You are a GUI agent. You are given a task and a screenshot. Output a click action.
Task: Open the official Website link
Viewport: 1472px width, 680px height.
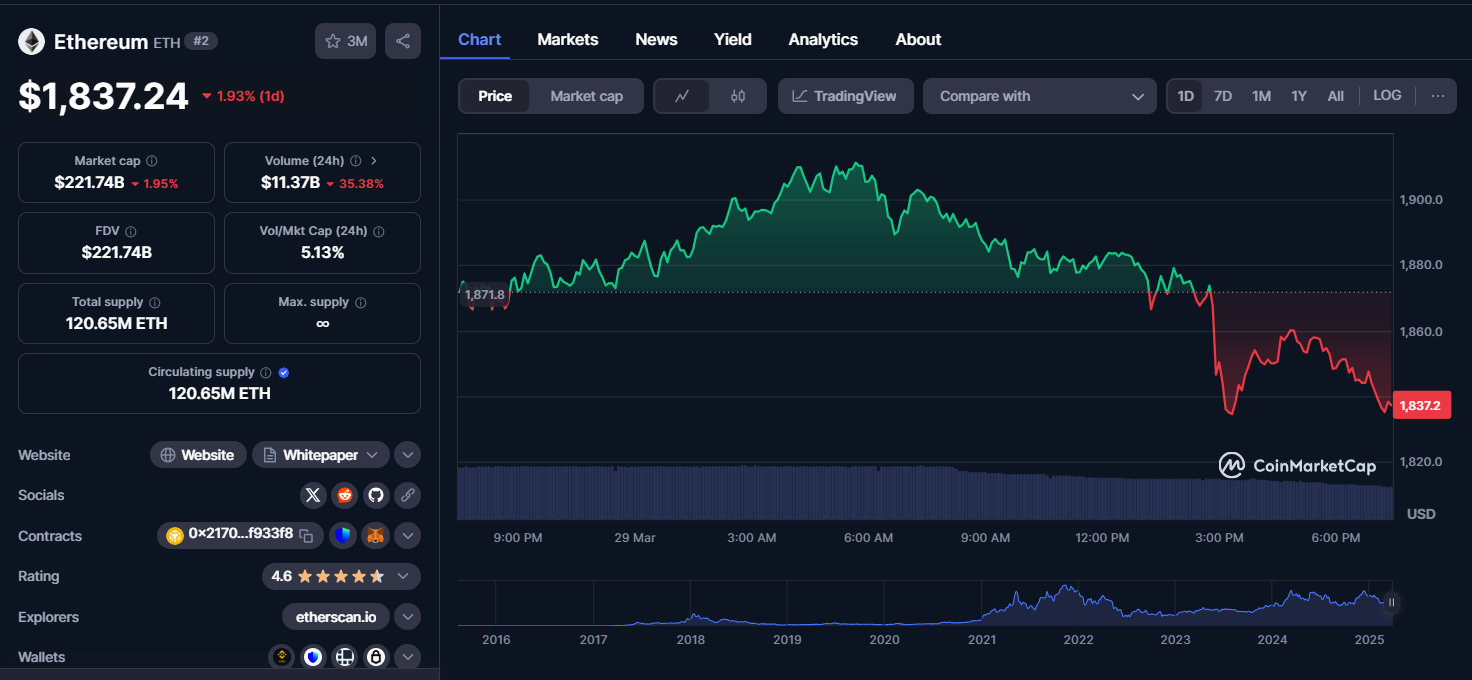click(198, 455)
